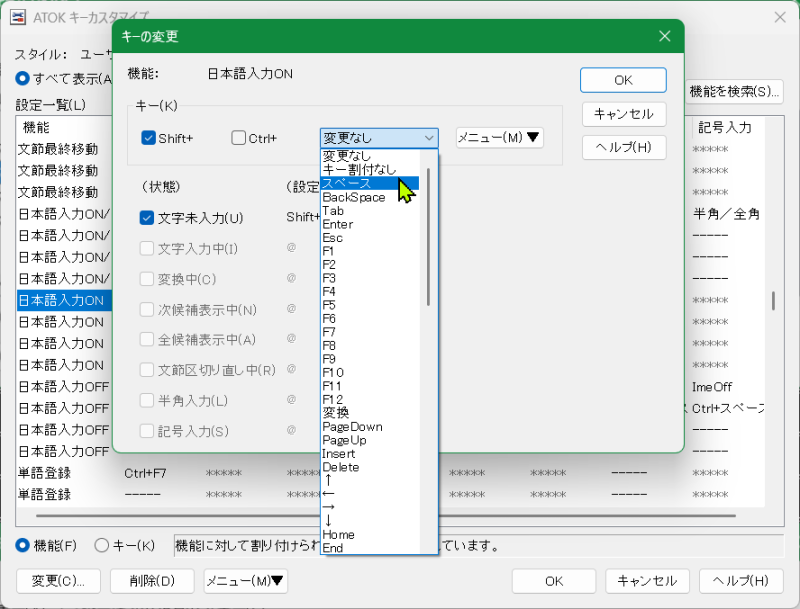Open the bottom メニュー(M) dropdown in main window
The width and height of the screenshot is (800, 609).
pyautogui.click(x=245, y=581)
